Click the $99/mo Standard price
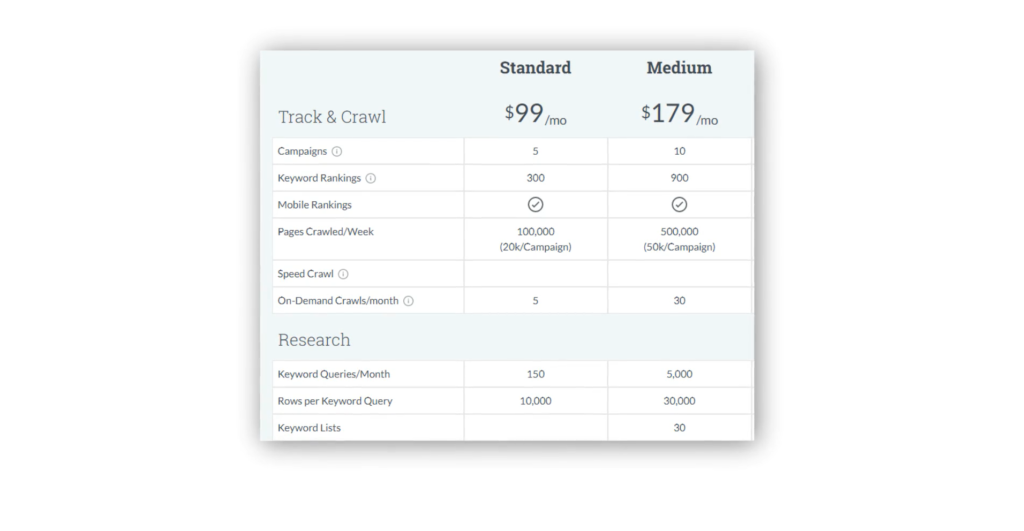Screen dimensions: 1024x531 click(536, 114)
